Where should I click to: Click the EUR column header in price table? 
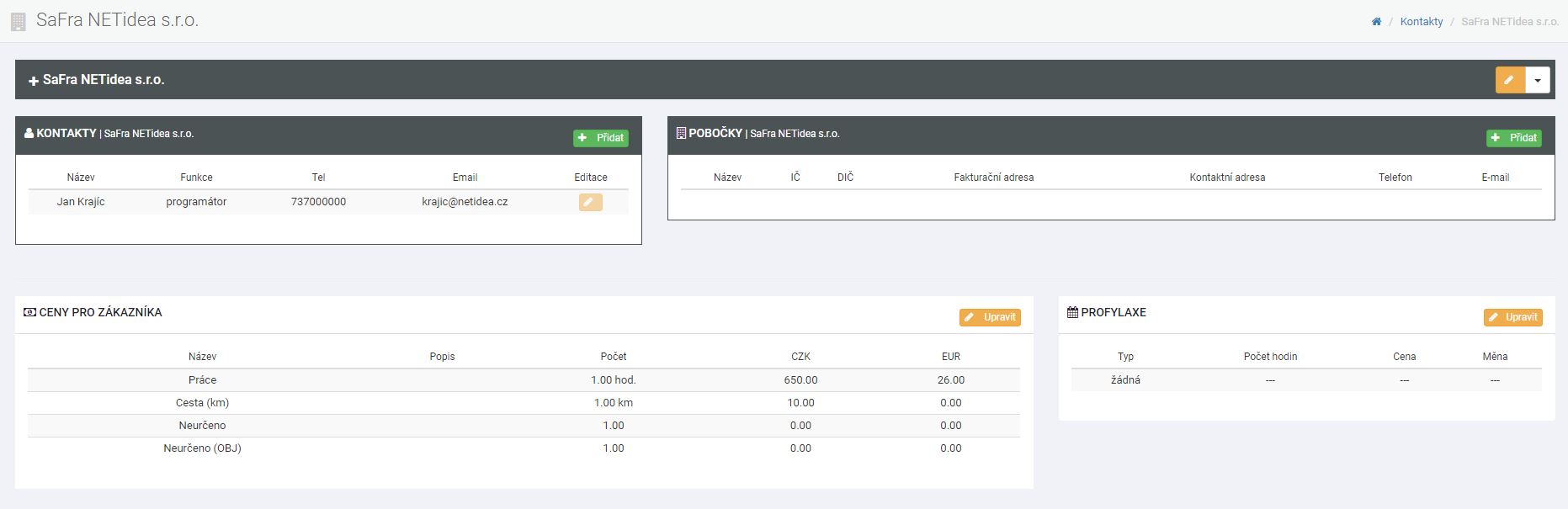pos(951,357)
